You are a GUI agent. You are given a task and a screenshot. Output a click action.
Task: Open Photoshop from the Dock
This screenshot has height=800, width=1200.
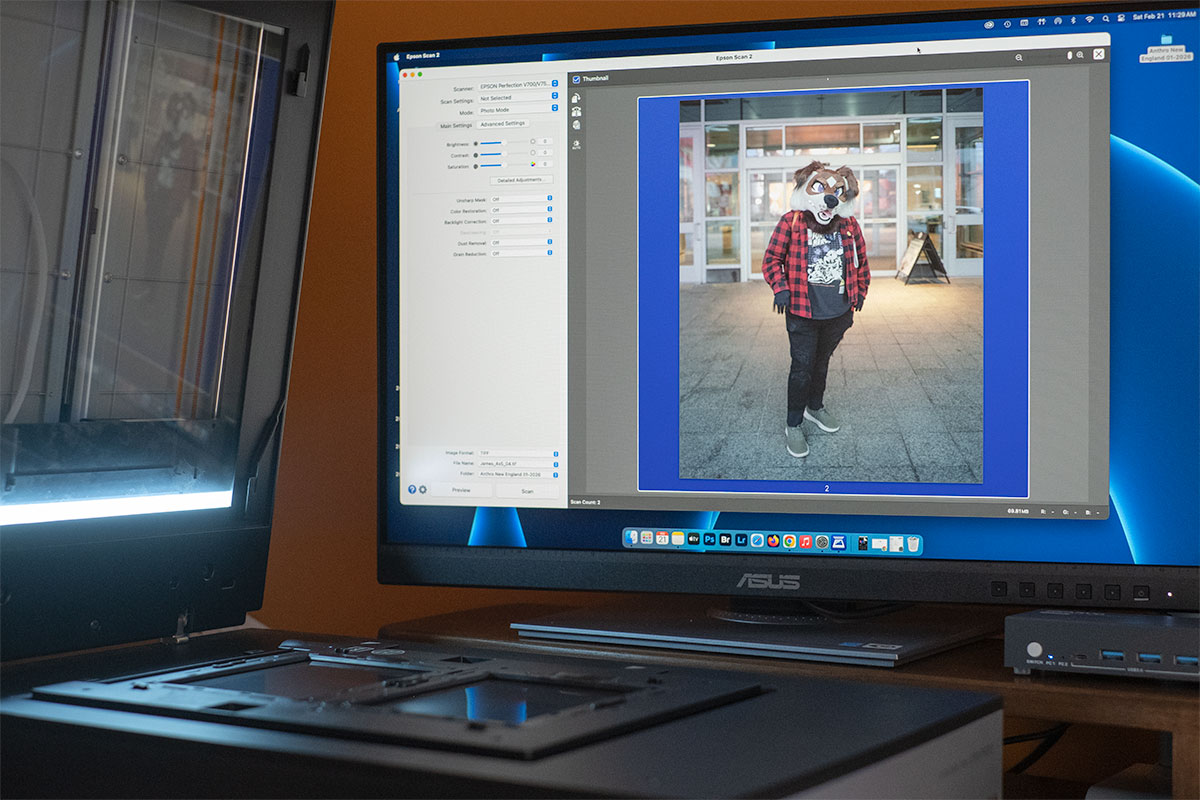click(x=709, y=540)
